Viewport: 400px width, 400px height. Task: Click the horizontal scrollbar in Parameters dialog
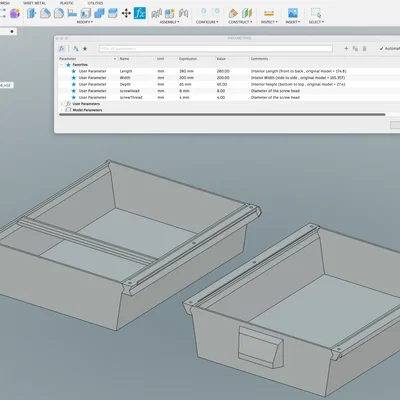pos(222,115)
